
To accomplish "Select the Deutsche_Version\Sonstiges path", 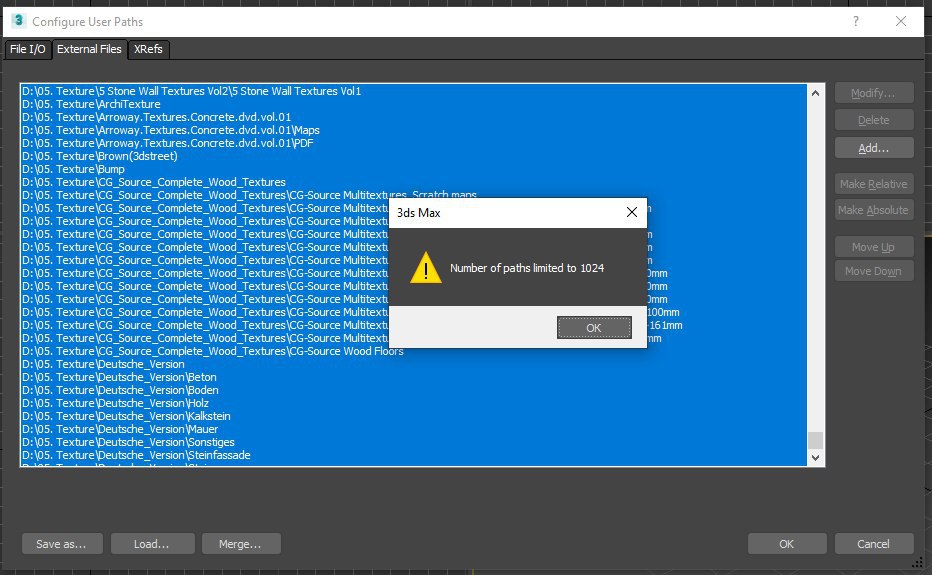I will (x=413, y=442).
